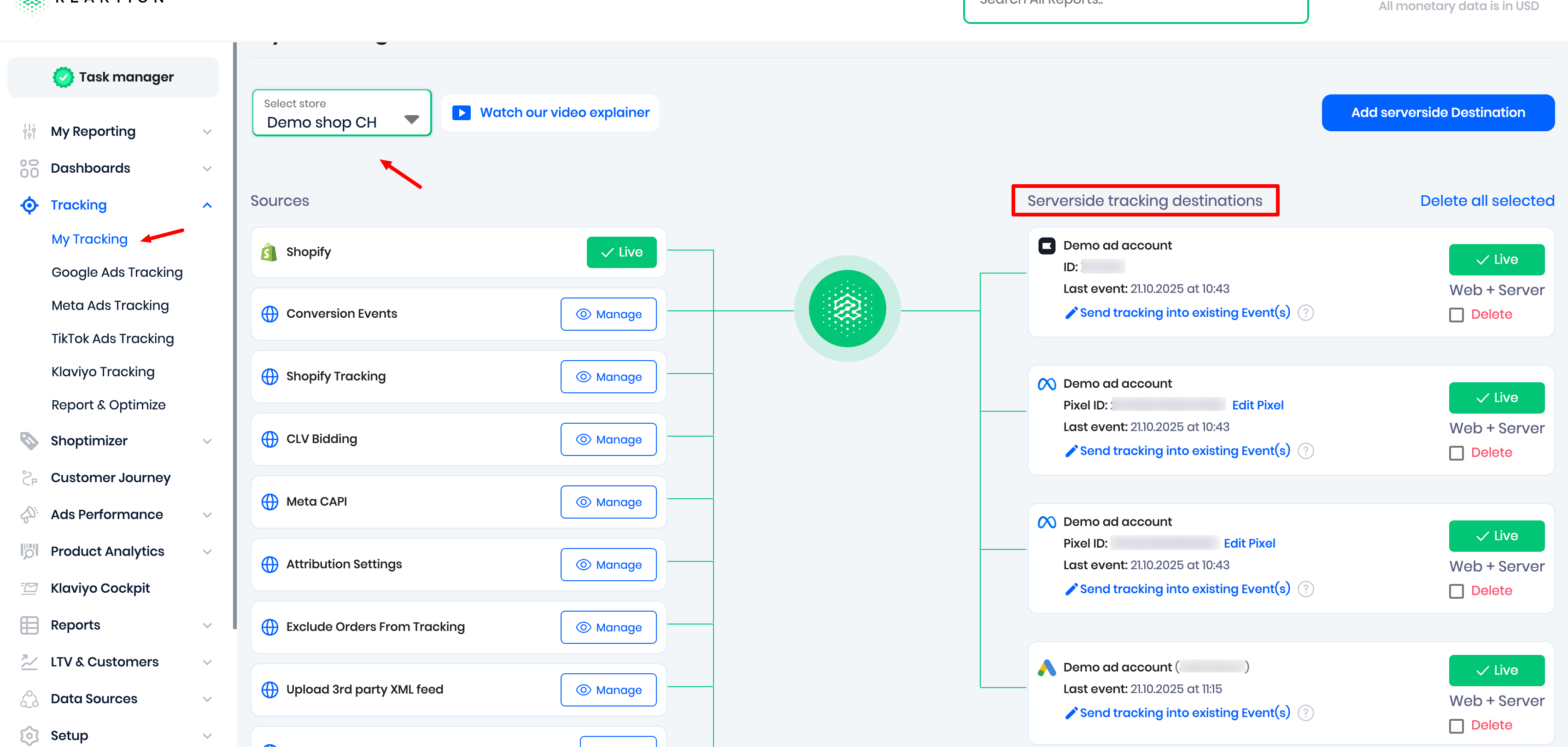This screenshot has height=747, width=1568.
Task: Click the Shopify bag icon in Sources
Action: point(269,252)
